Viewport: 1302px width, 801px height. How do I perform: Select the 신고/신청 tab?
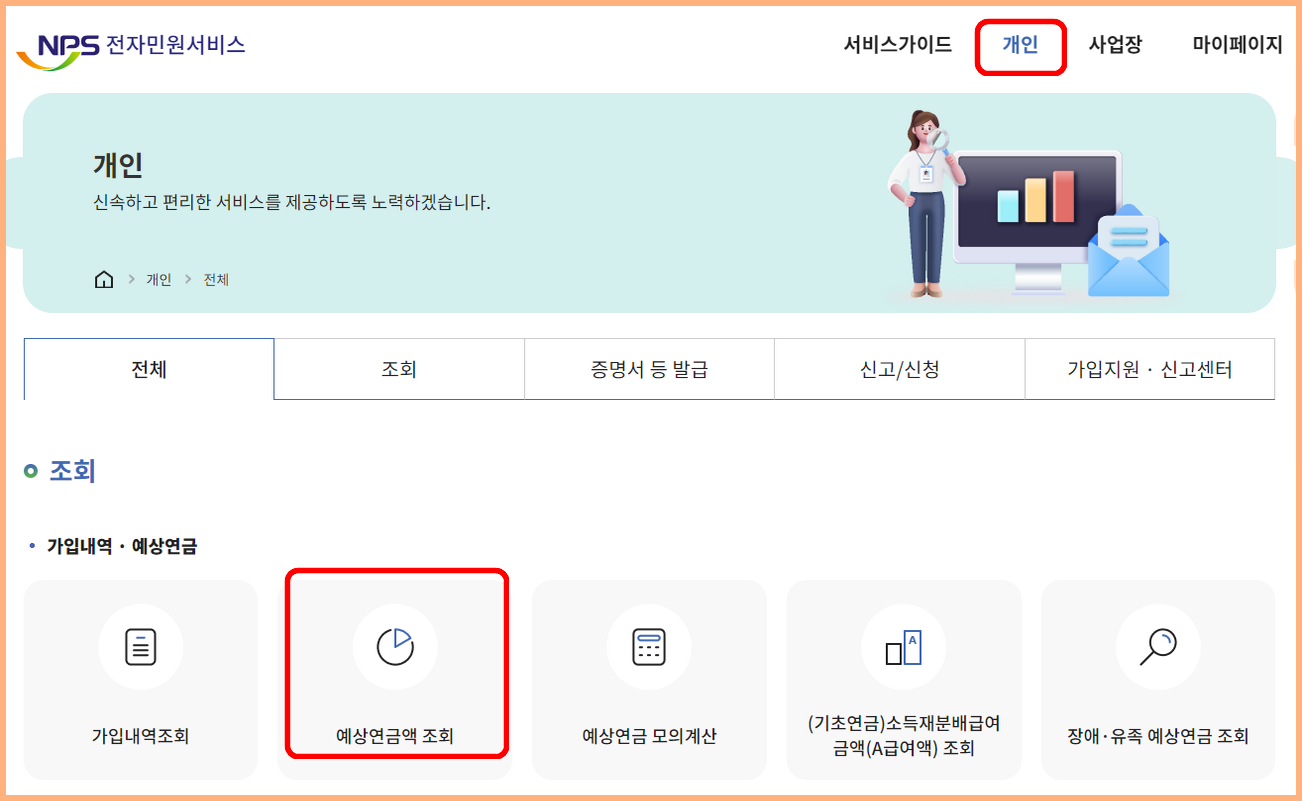pyautogui.click(x=899, y=369)
